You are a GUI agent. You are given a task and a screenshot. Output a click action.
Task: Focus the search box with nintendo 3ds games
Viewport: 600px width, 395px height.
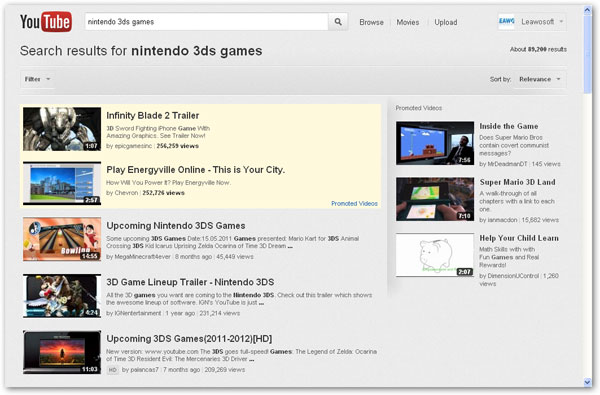click(206, 22)
